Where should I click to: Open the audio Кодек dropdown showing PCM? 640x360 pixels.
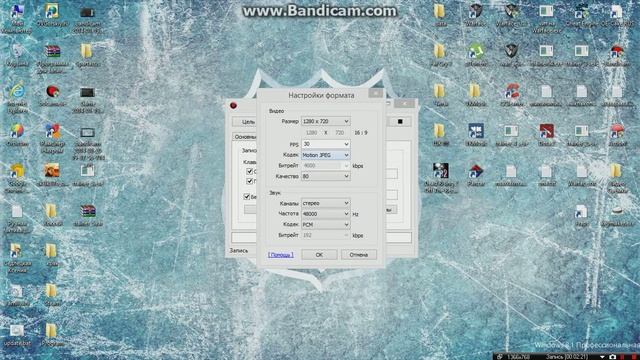[x=325, y=224]
